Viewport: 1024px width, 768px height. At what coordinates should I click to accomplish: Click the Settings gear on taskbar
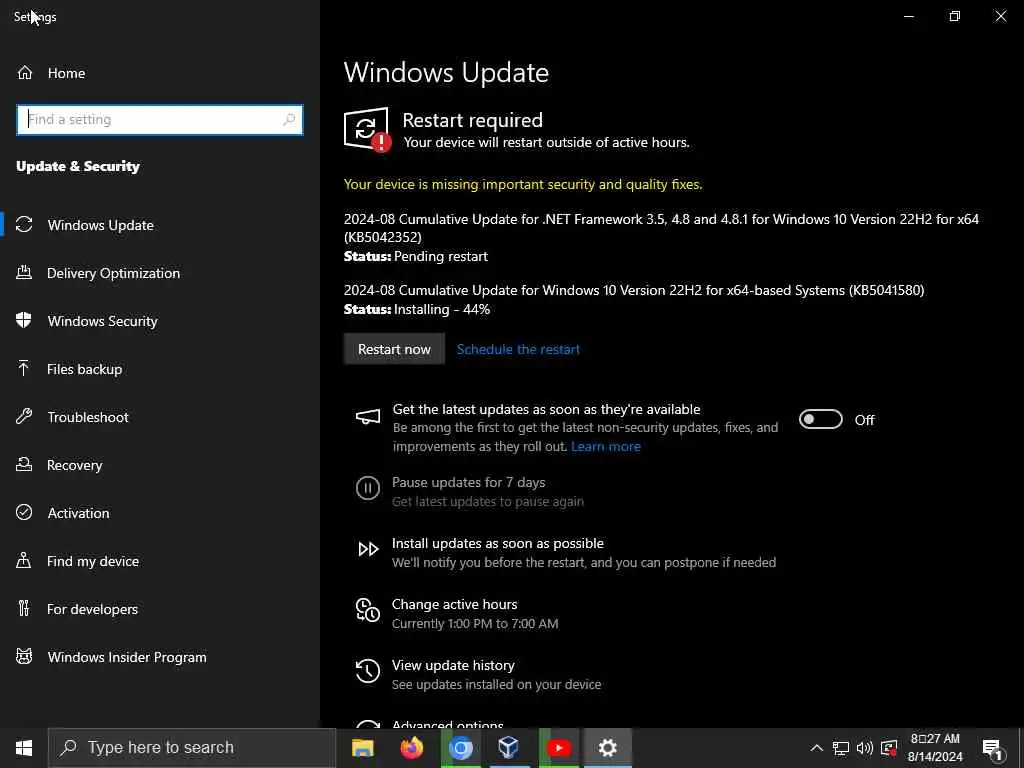click(x=607, y=748)
